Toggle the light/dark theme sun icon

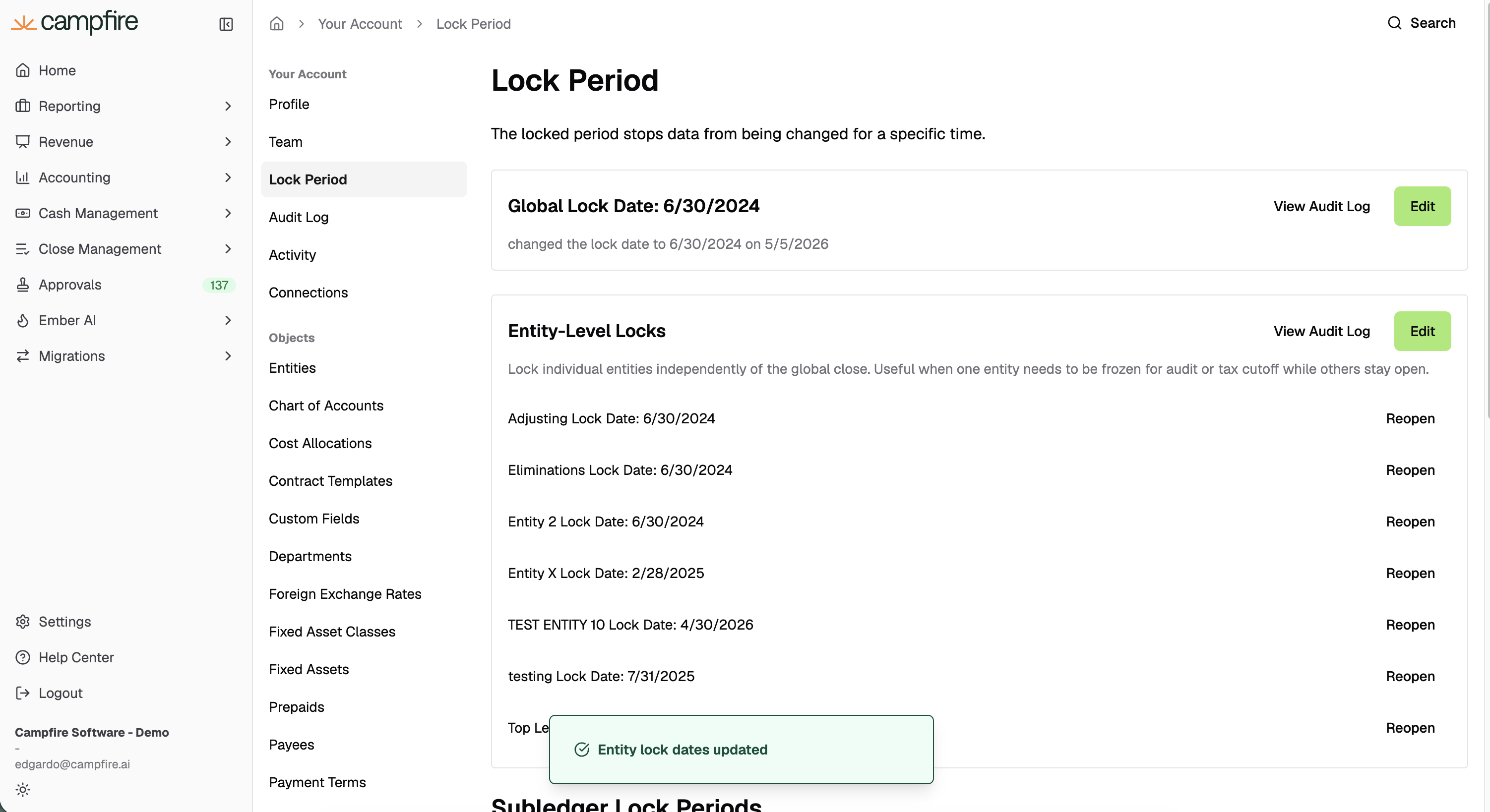(22, 790)
